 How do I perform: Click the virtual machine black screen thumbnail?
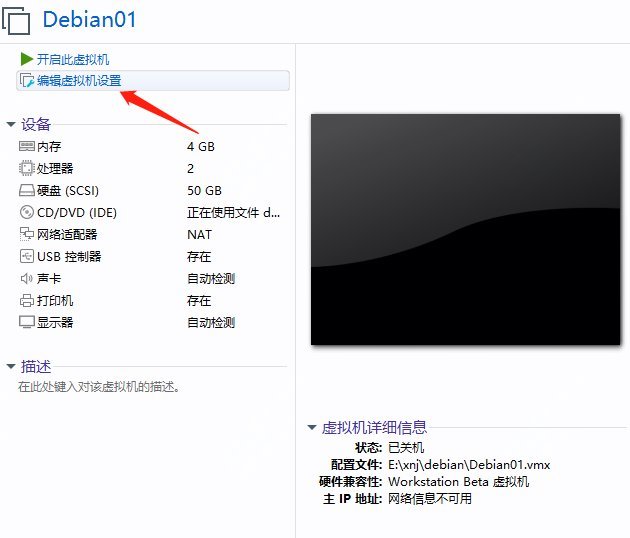click(464, 229)
